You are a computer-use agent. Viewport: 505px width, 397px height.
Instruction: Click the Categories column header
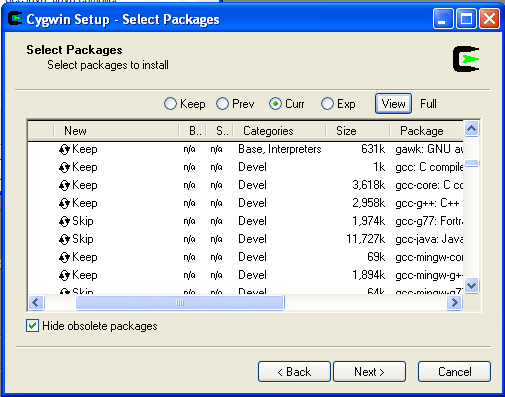tap(279, 131)
